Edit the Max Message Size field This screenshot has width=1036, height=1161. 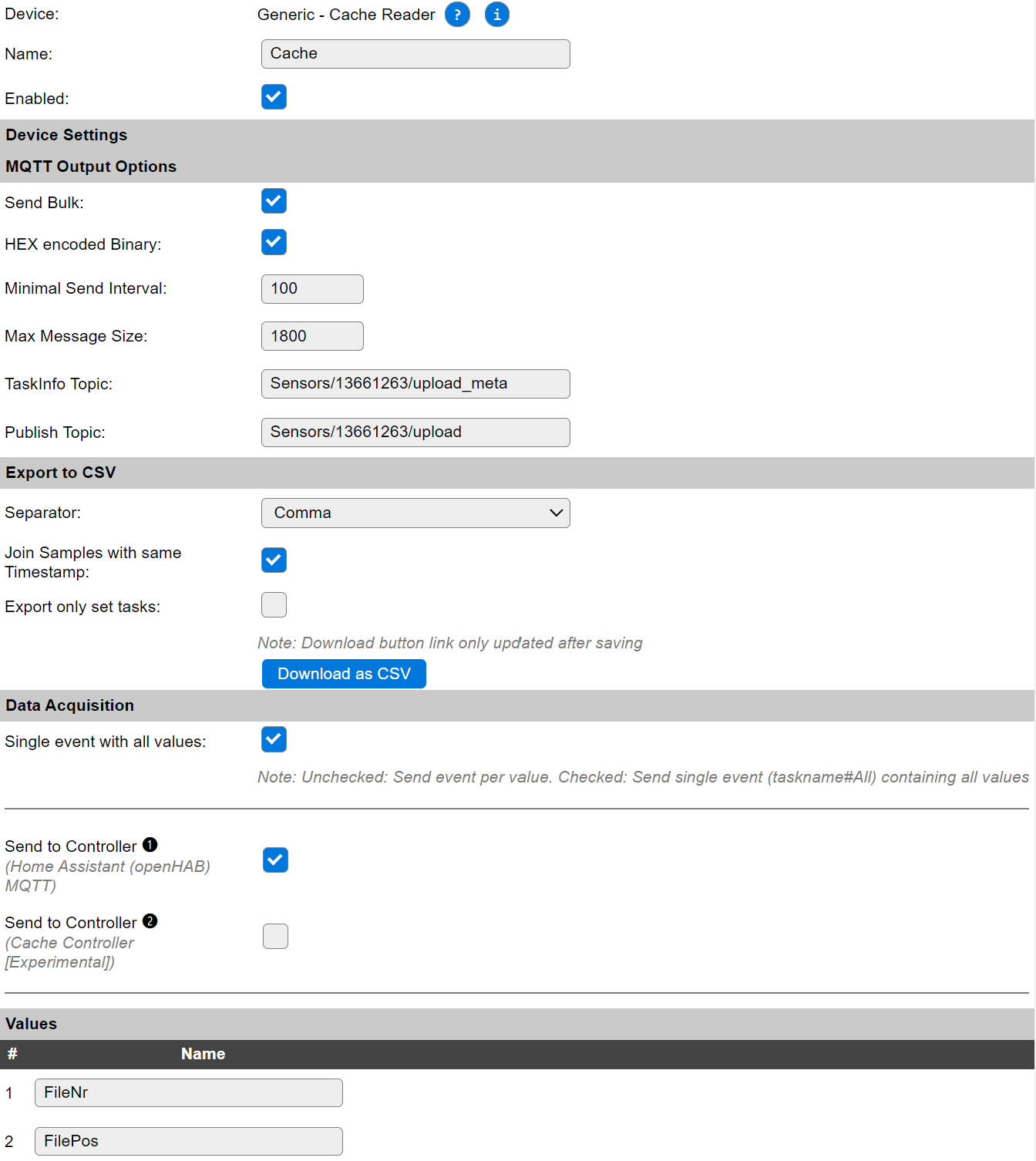click(312, 336)
